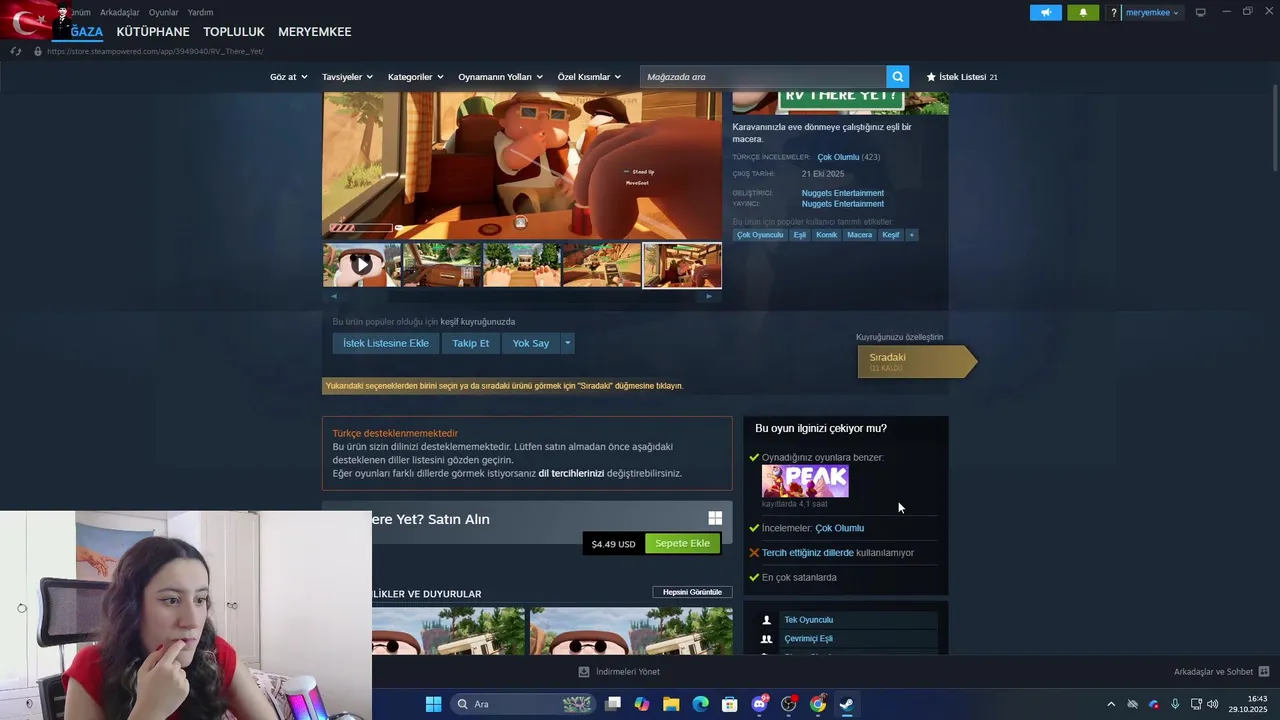Open File Explorer from taskbar

click(x=671, y=704)
